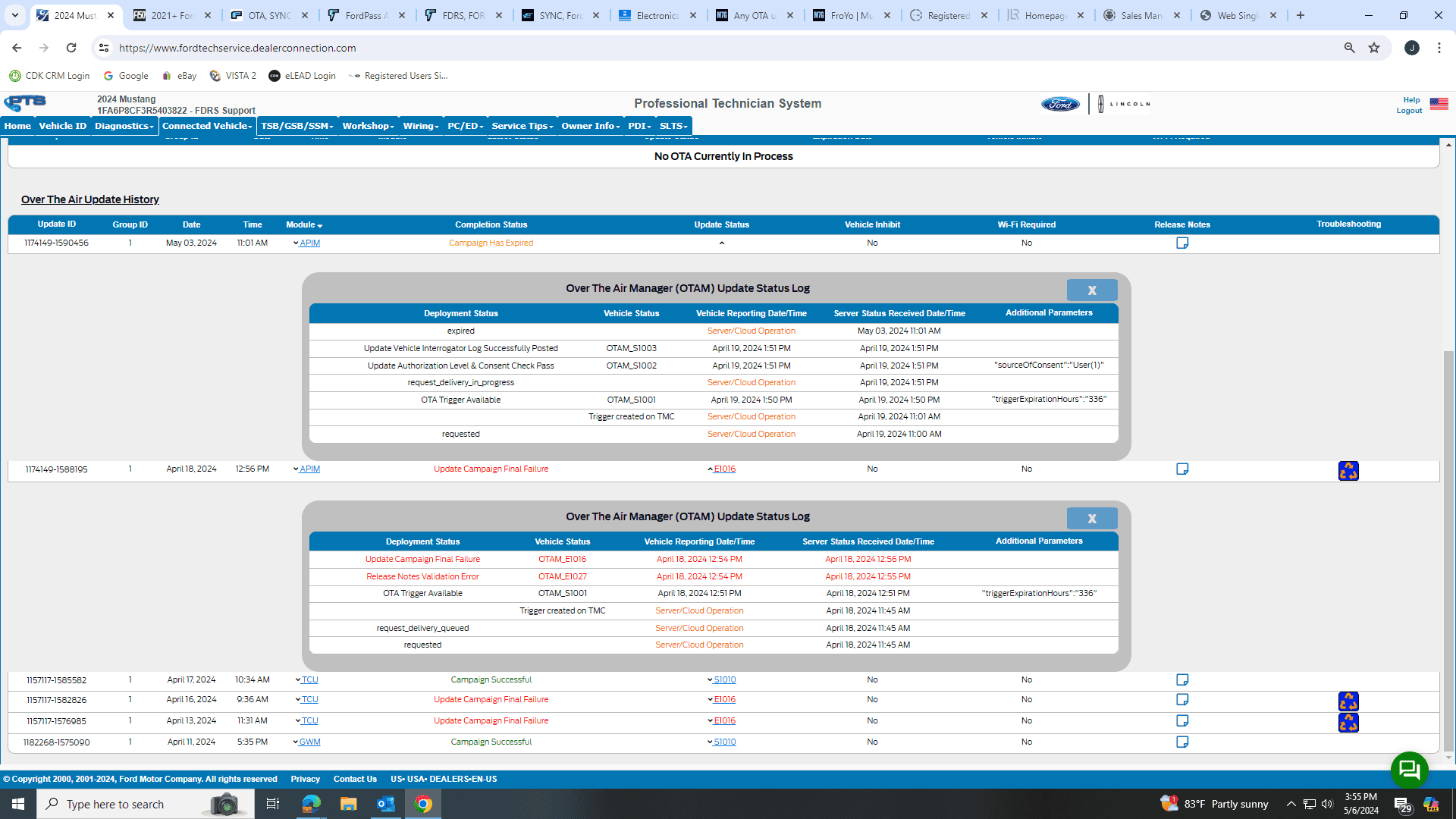
Task: Open Outlook from the taskbar
Action: [x=385, y=804]
